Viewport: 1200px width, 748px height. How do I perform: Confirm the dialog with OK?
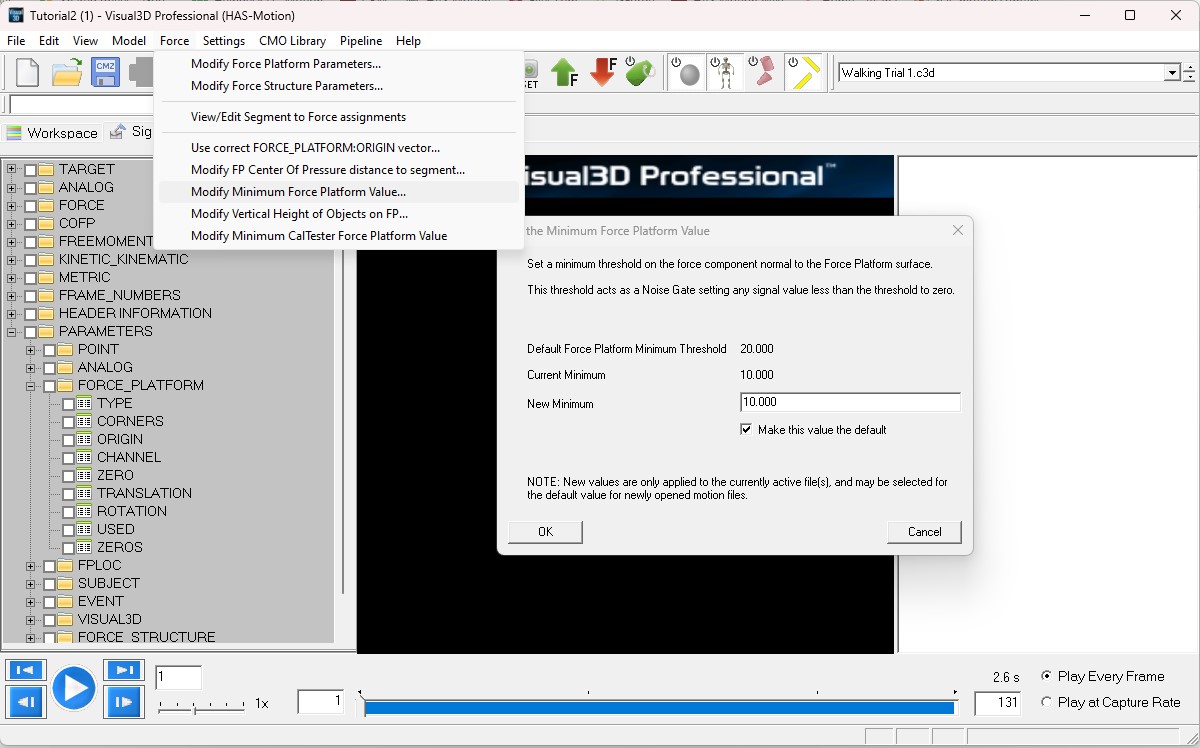pyautogui.click(x=545, y=532)
